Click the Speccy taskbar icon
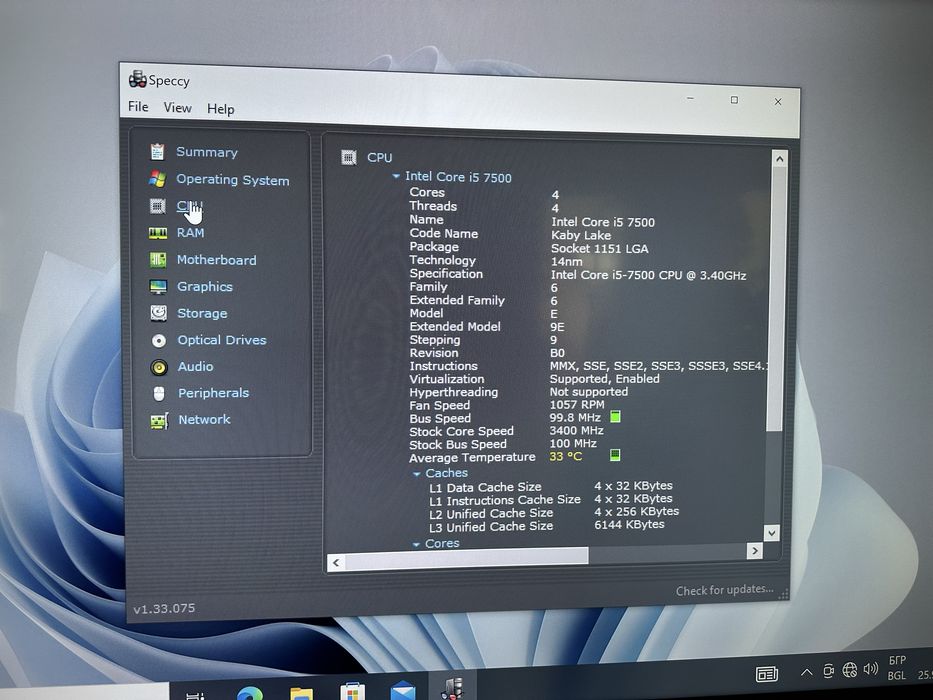933x700 pixels. pyautogui.click(x=452, y=688)
